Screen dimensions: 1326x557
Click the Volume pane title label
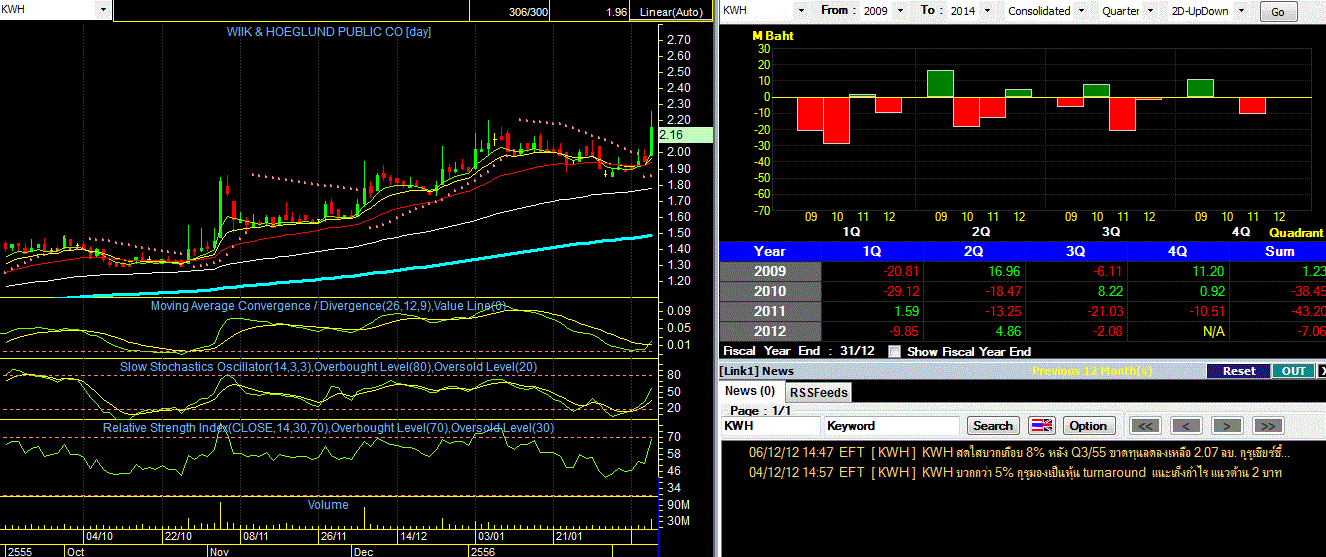click(x=328, y=505)
